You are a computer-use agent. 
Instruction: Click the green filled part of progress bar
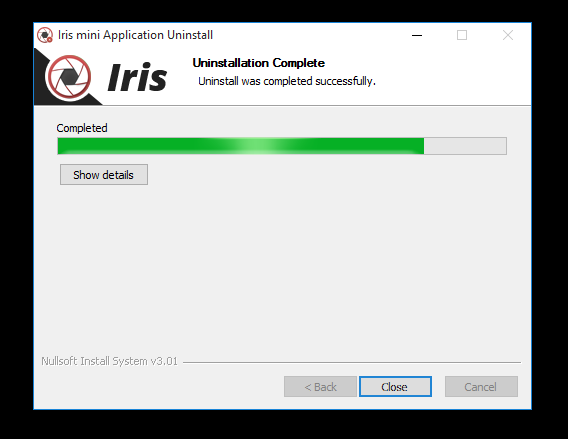pos(241,146)
